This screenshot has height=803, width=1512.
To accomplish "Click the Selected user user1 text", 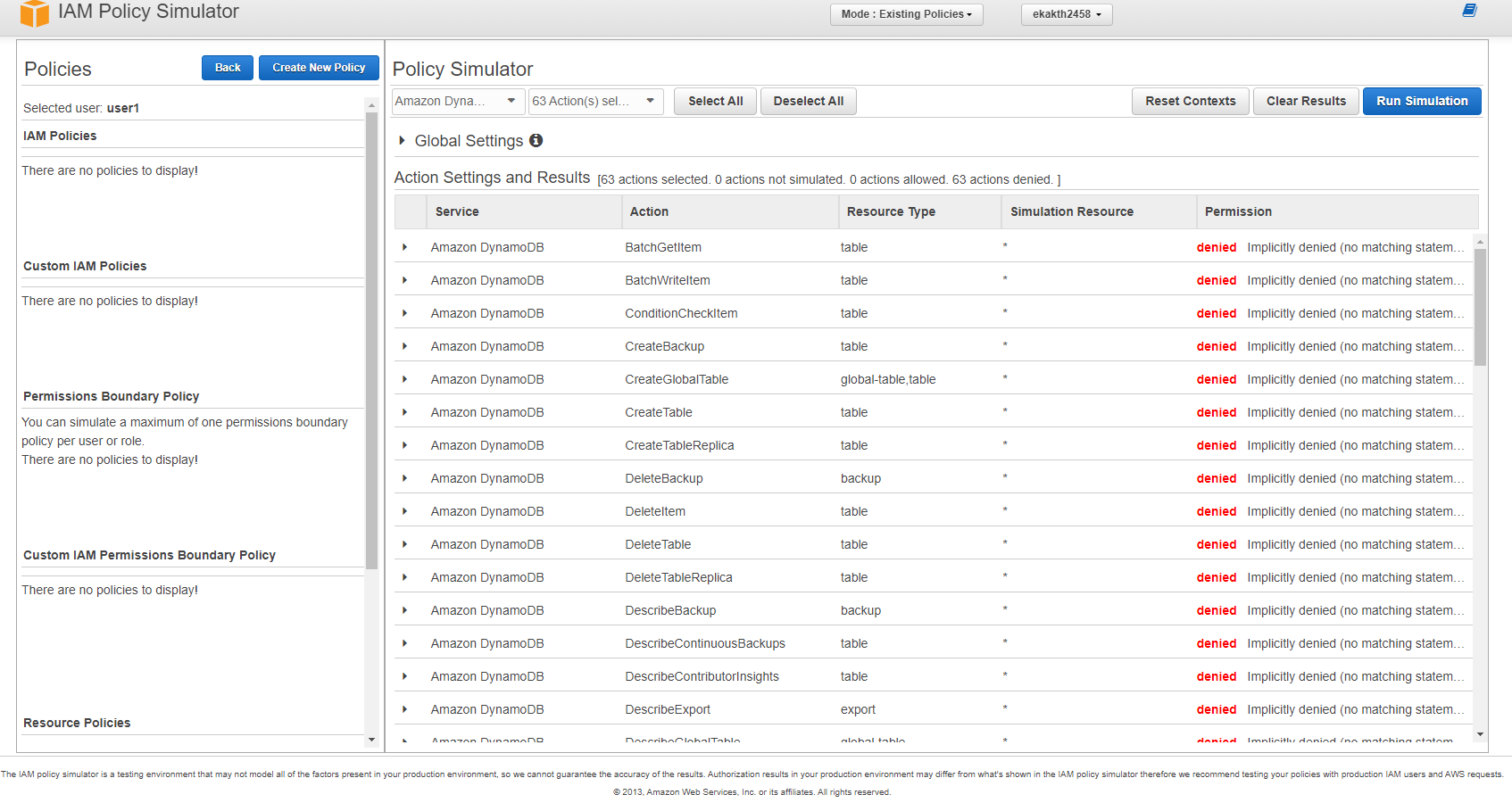I will point(81,108).
